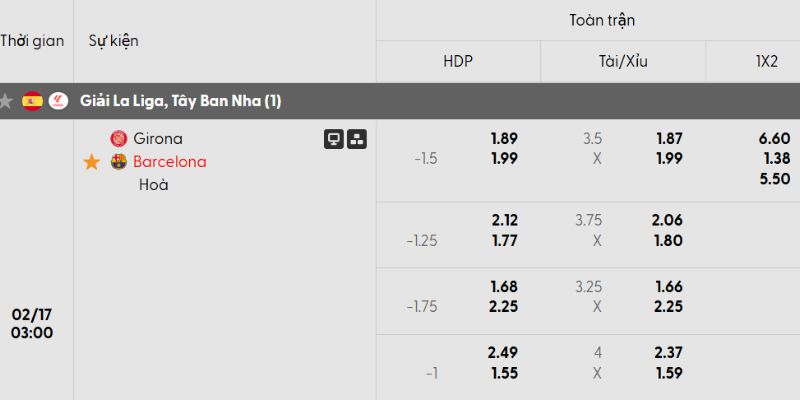Pick Barcelona win odds 1.38
800x400 pixels.
coord(775,158)
